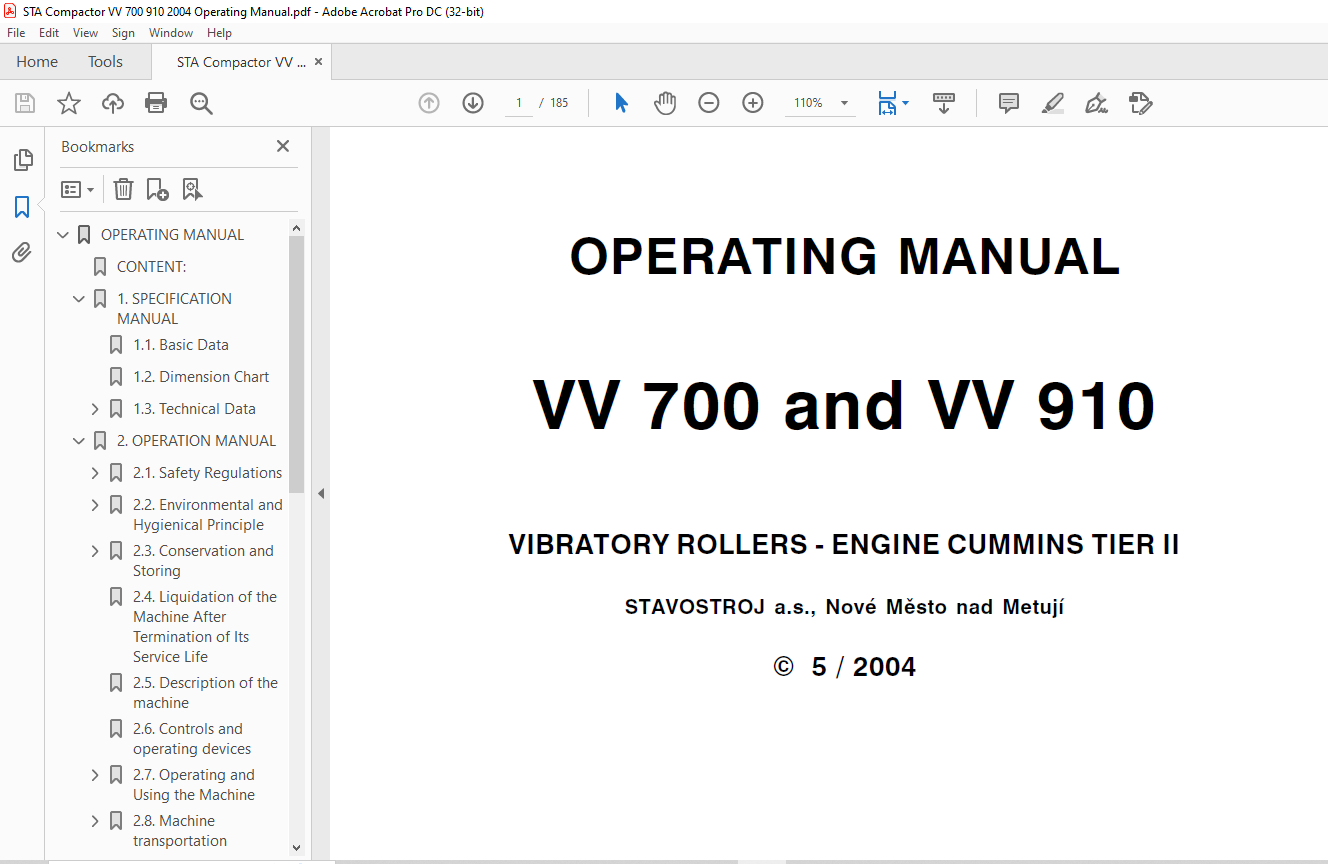Go to next page arrow
The height and width of the screenshot is (864, 1328).
(x=473, y=103)
